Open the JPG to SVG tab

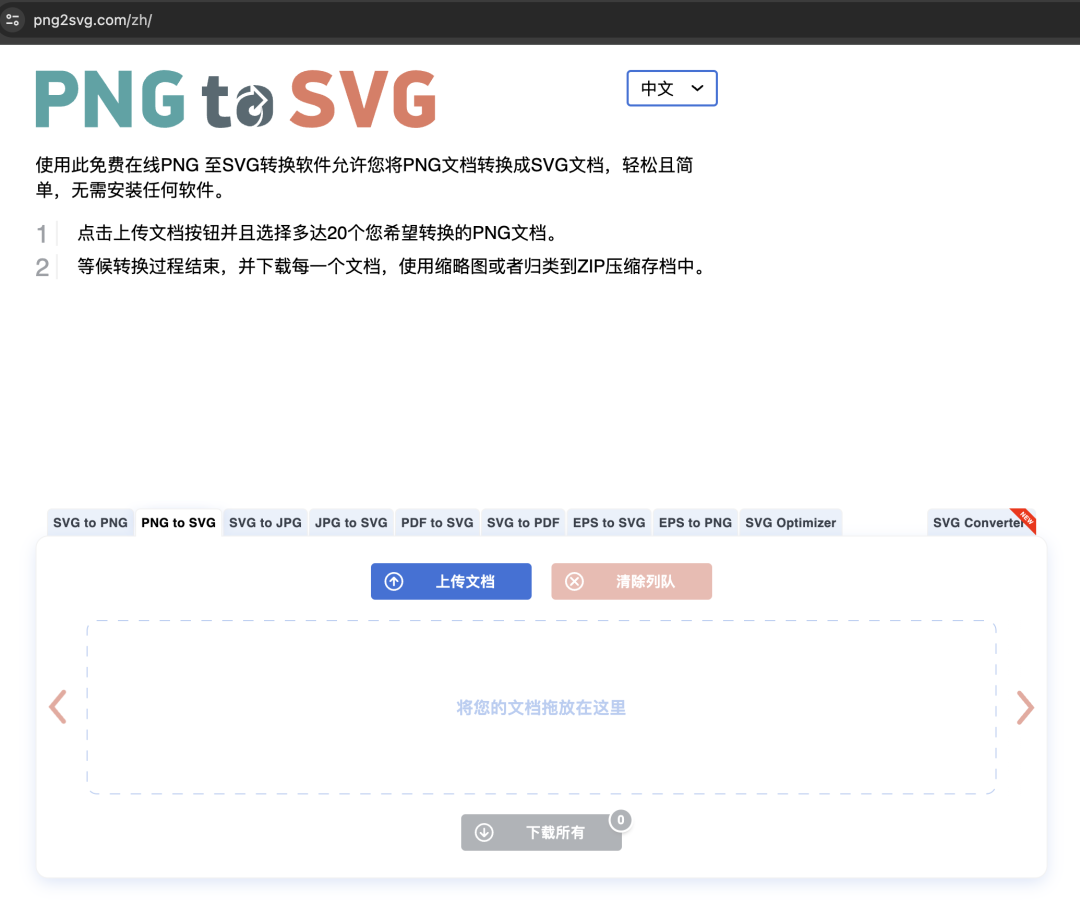pos(351,523)
